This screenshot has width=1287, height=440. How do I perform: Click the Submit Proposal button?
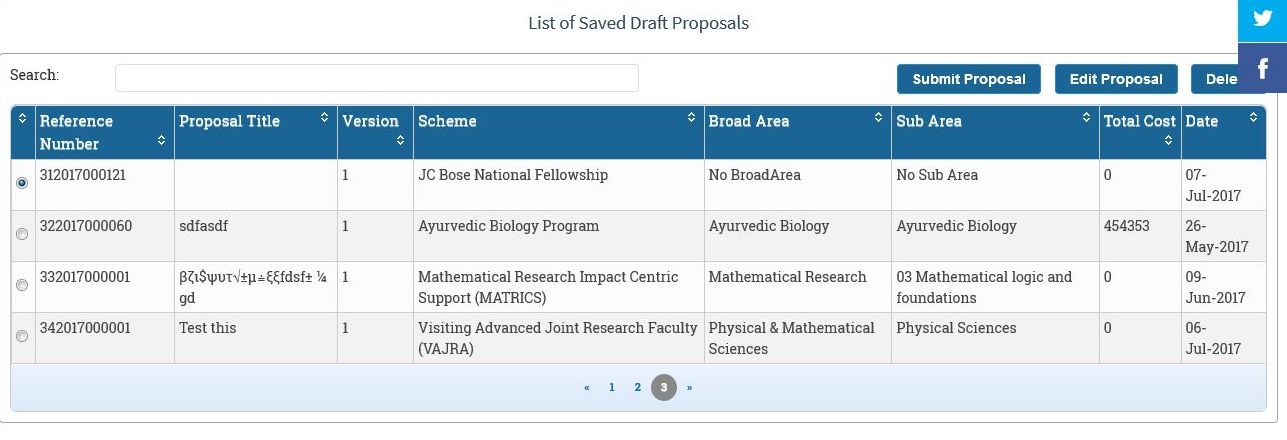coord(969,79)
